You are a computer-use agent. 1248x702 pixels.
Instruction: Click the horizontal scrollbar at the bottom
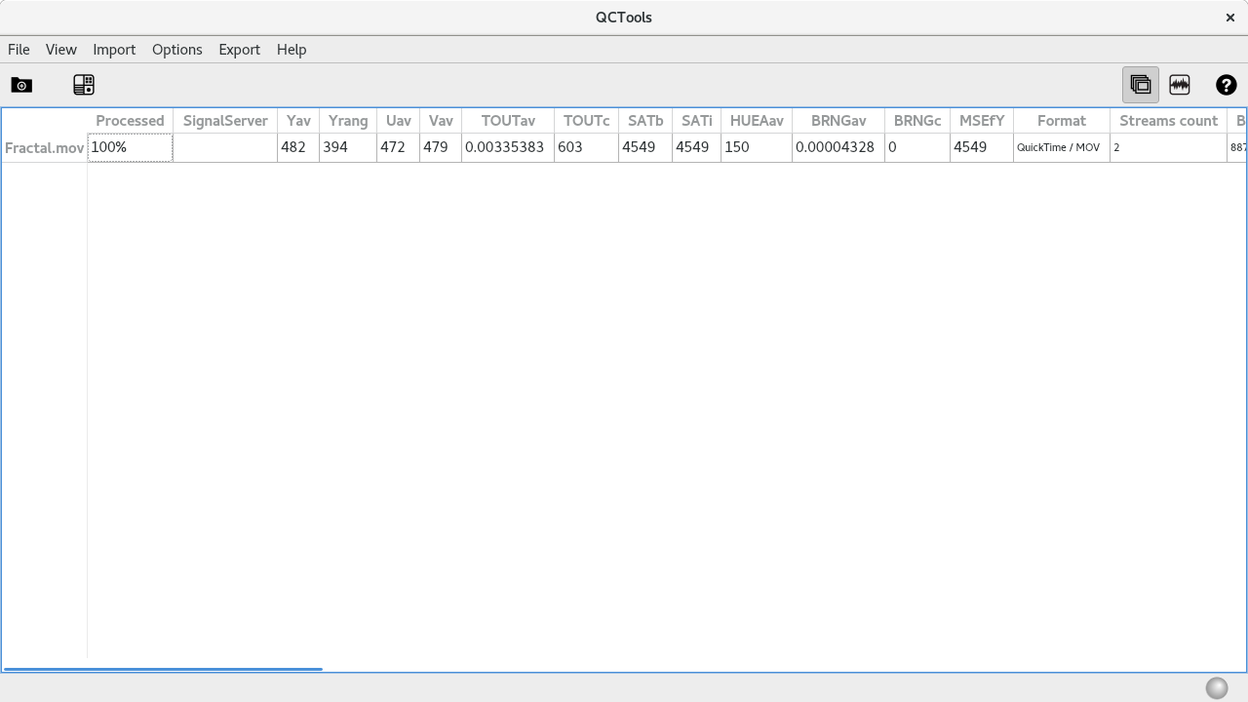point(163,667)
